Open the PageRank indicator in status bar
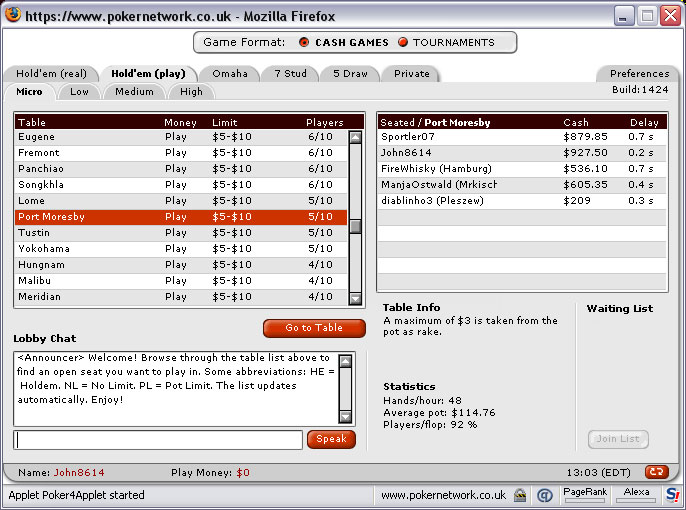Image resolution: width=686 pixels, height=510 pixels. point(585,495)
